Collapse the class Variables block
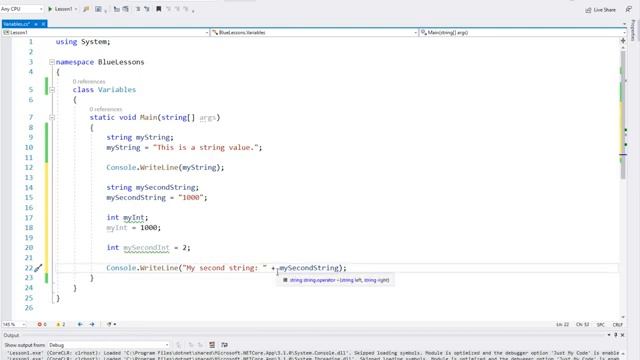 coord(52,90)
